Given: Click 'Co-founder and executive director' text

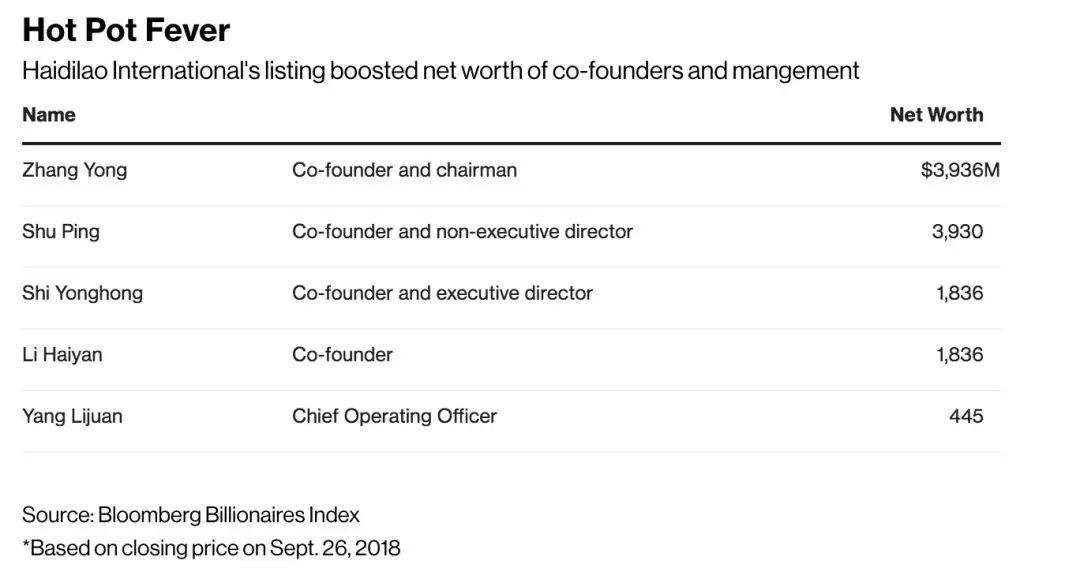Looking at the screenshot, I should click(x=442, y=293).
